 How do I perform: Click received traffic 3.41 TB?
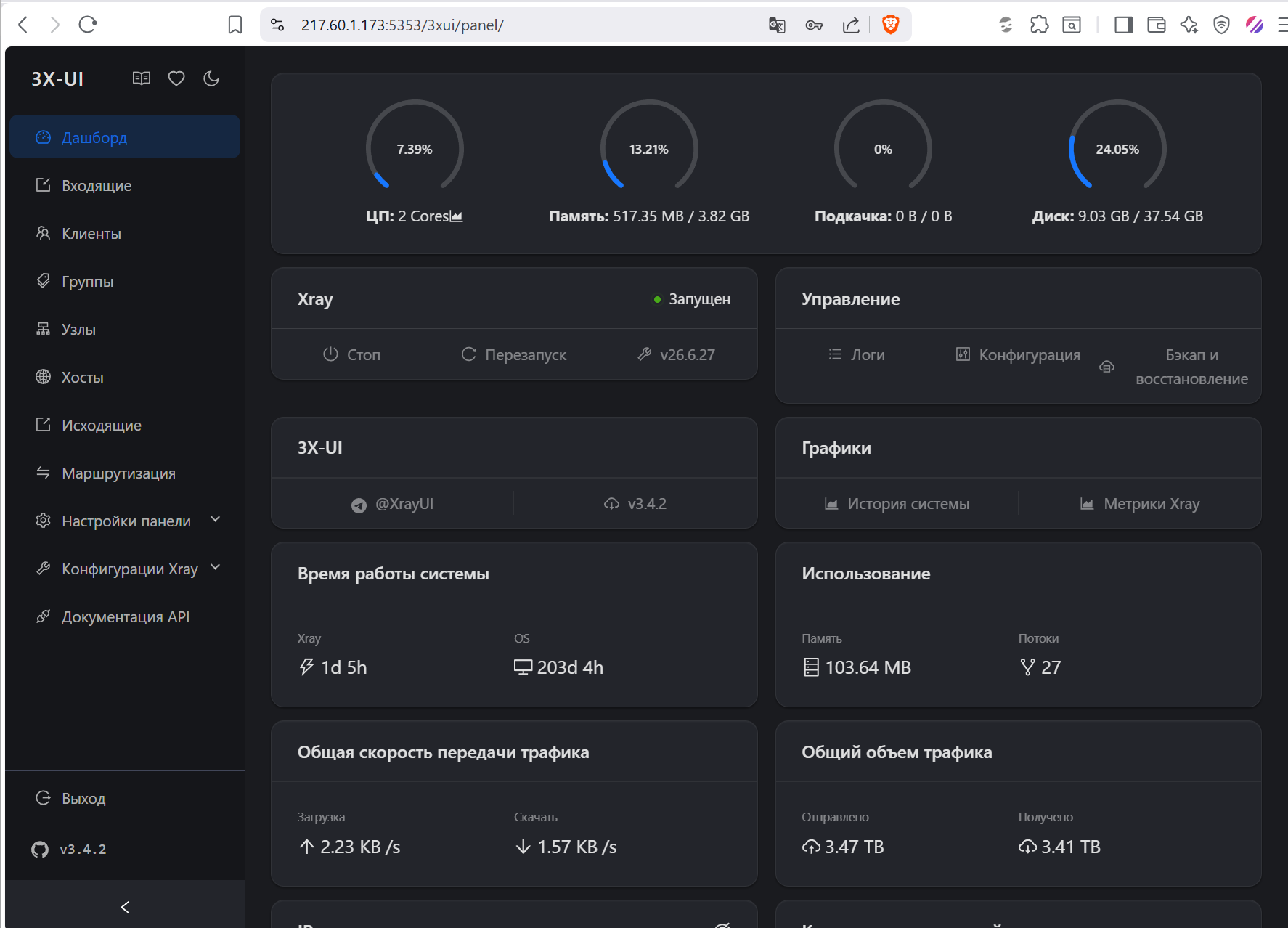point(1060,847)
